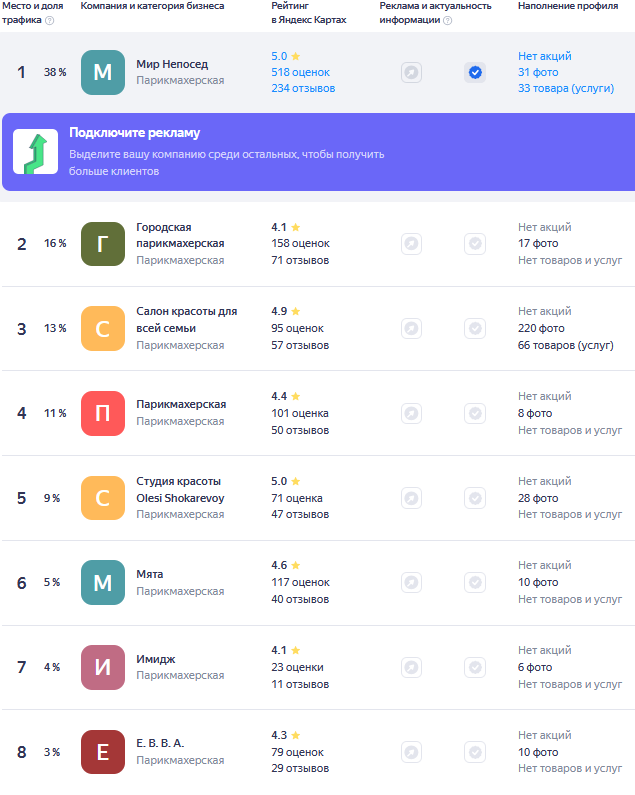Click the 'Компания и категория бизнеса' column header
Image resolution: width=635 pixels, height=795 pixels.
pos(152,6)
